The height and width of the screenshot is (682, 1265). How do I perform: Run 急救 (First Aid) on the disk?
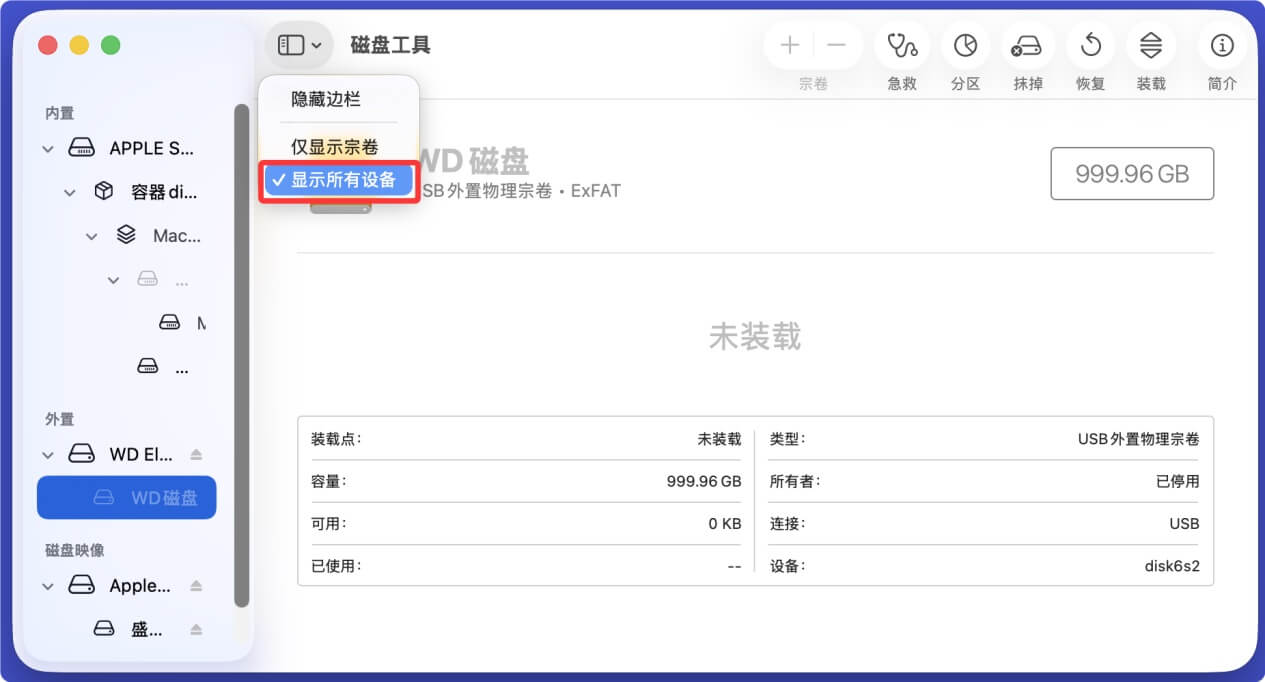coord(901,45)
